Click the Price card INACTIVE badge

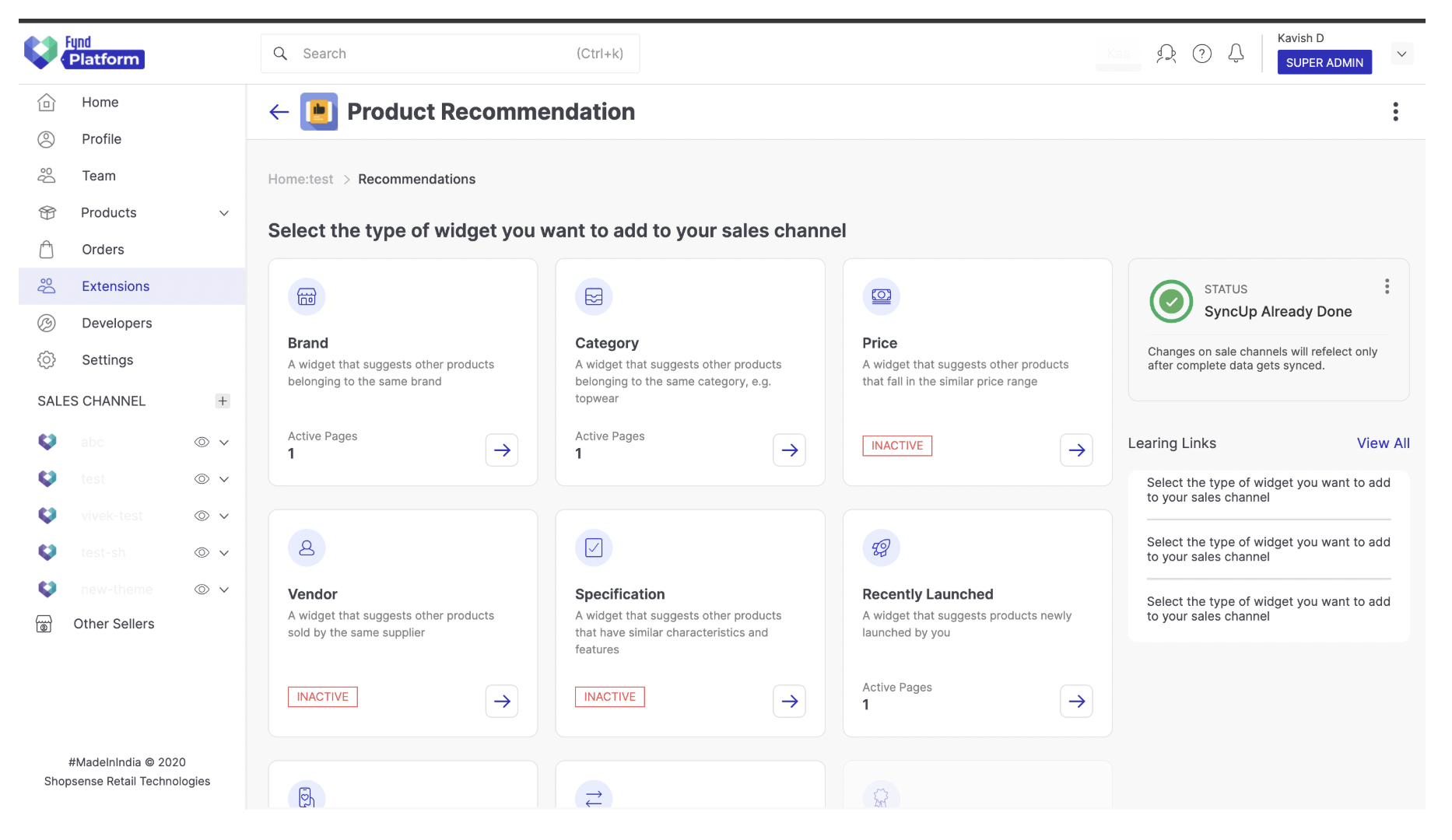point(897,446)
